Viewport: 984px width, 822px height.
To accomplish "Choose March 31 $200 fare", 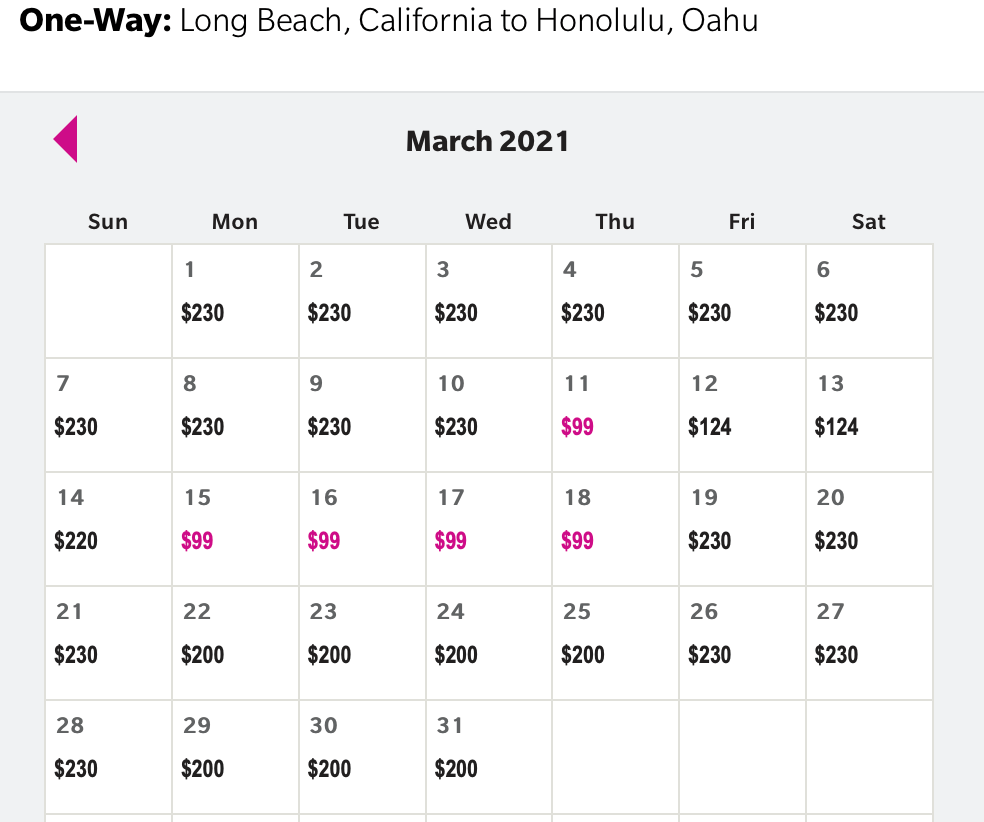I will tap(489, 757).
